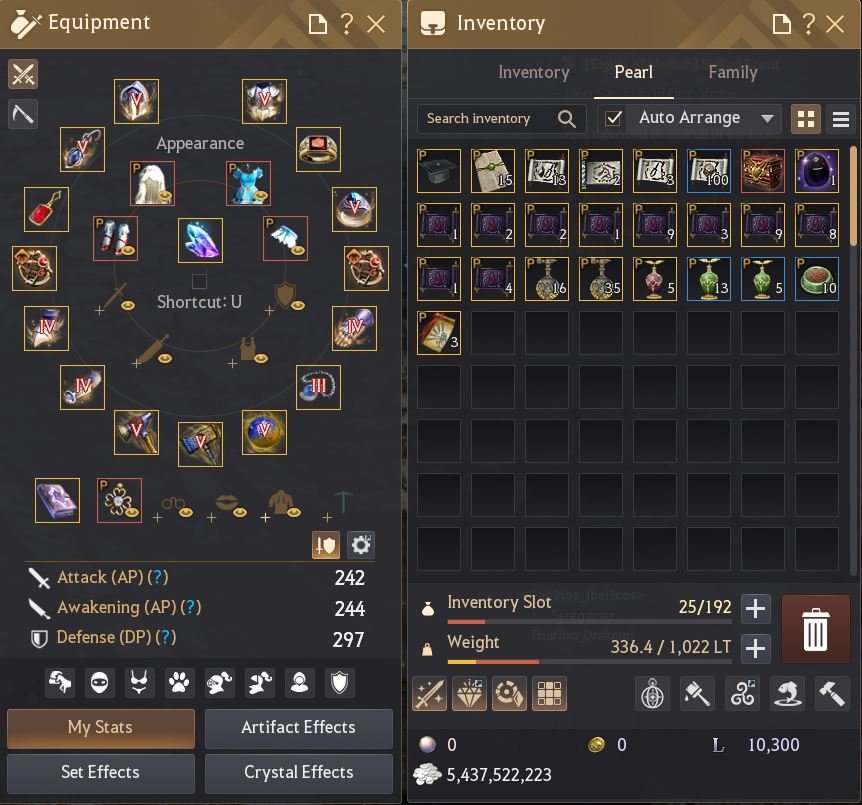Select the black egg Pearl item
Screen dimensions: 862x805
coord(816,170)
